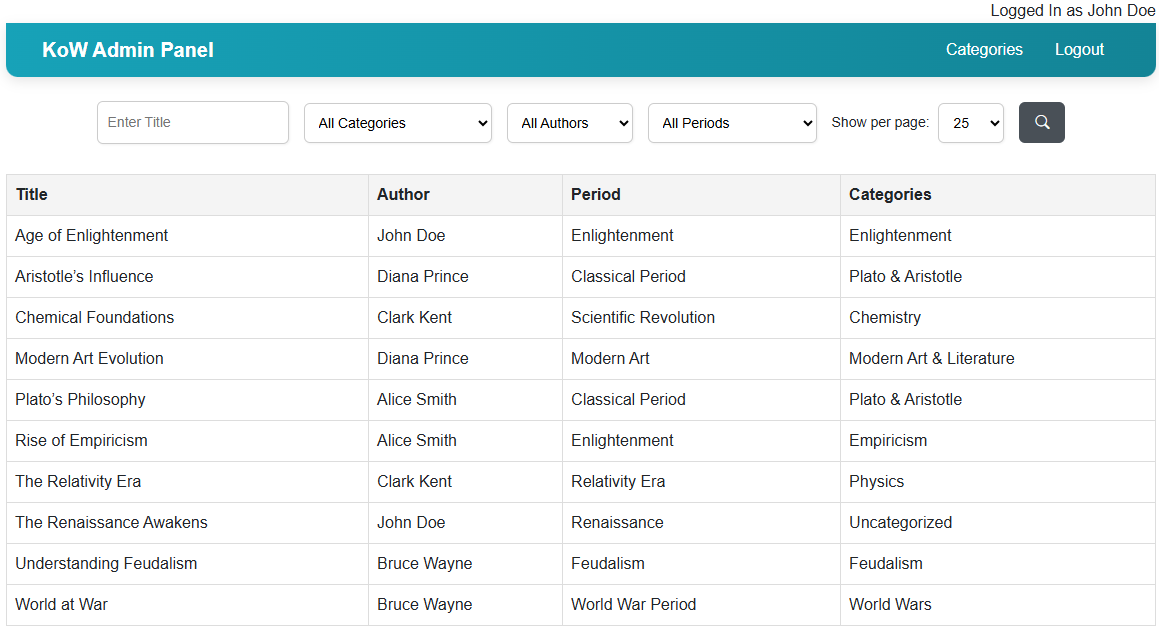Click the KoW Admin Panel brand title

click(128, 50)
